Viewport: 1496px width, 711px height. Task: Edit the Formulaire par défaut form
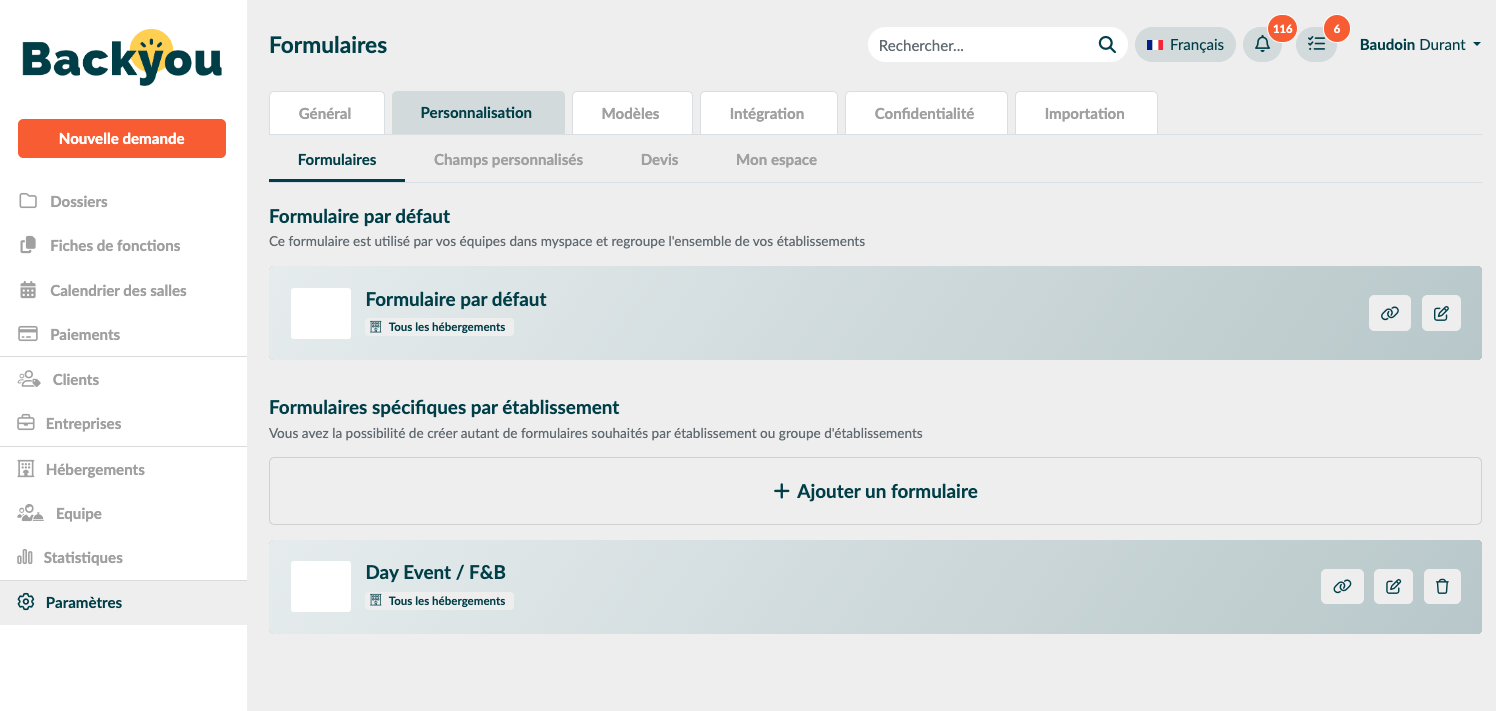(1441, 313)
